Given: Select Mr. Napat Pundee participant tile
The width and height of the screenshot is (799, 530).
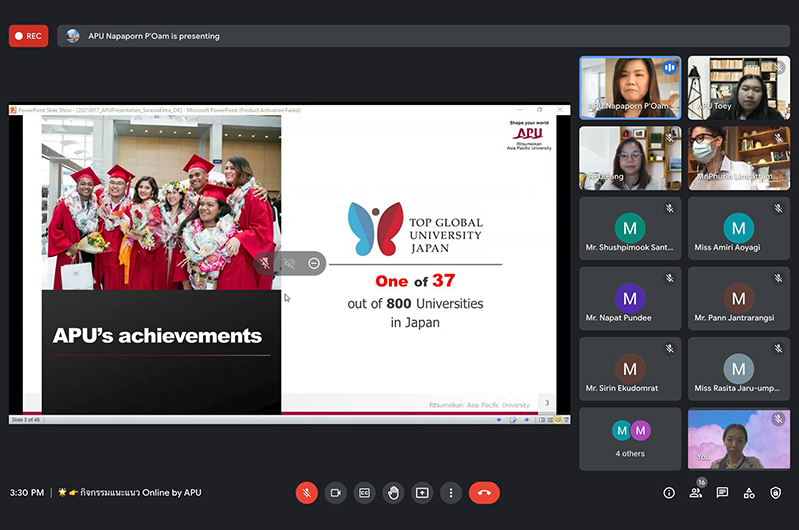Looking at the screenshot, I should 630,299.
